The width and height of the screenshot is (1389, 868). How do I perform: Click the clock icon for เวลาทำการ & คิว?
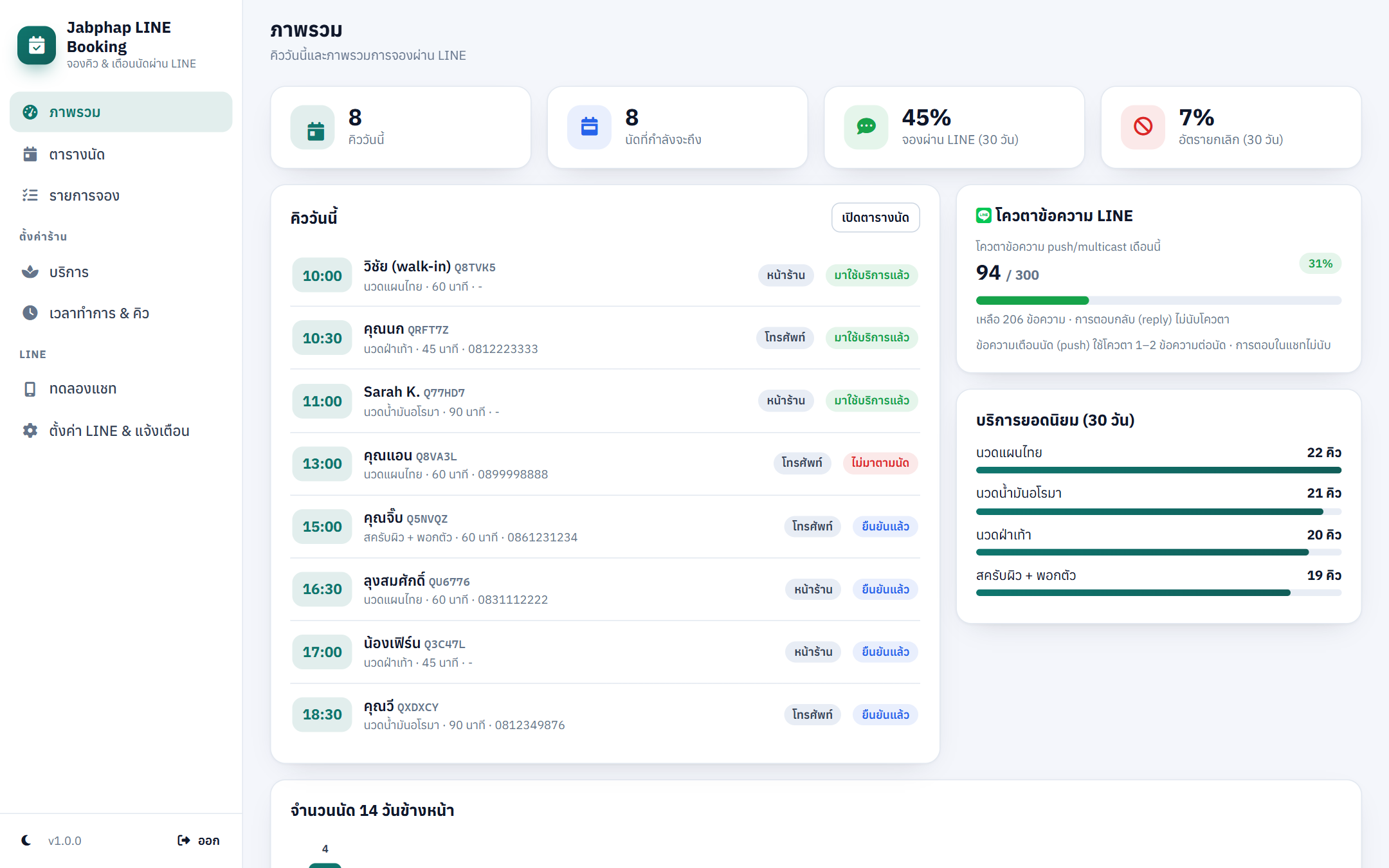30,313
